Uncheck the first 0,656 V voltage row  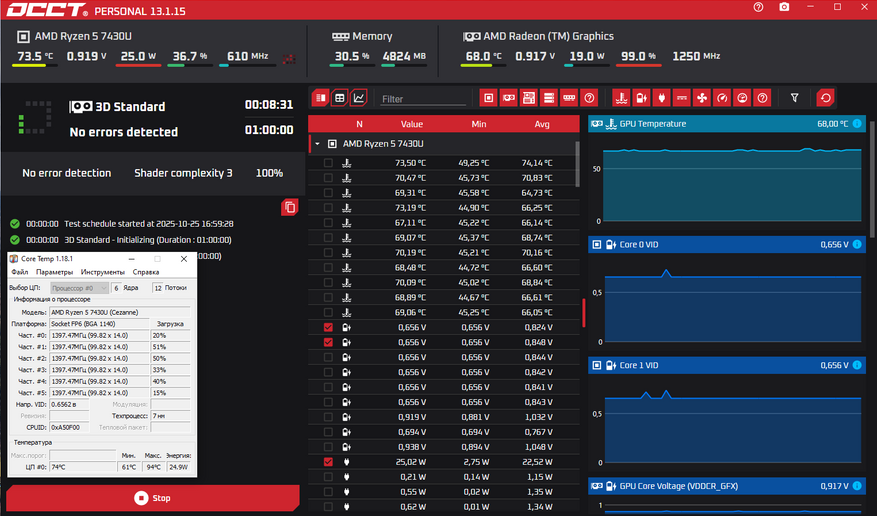point(328,327)
